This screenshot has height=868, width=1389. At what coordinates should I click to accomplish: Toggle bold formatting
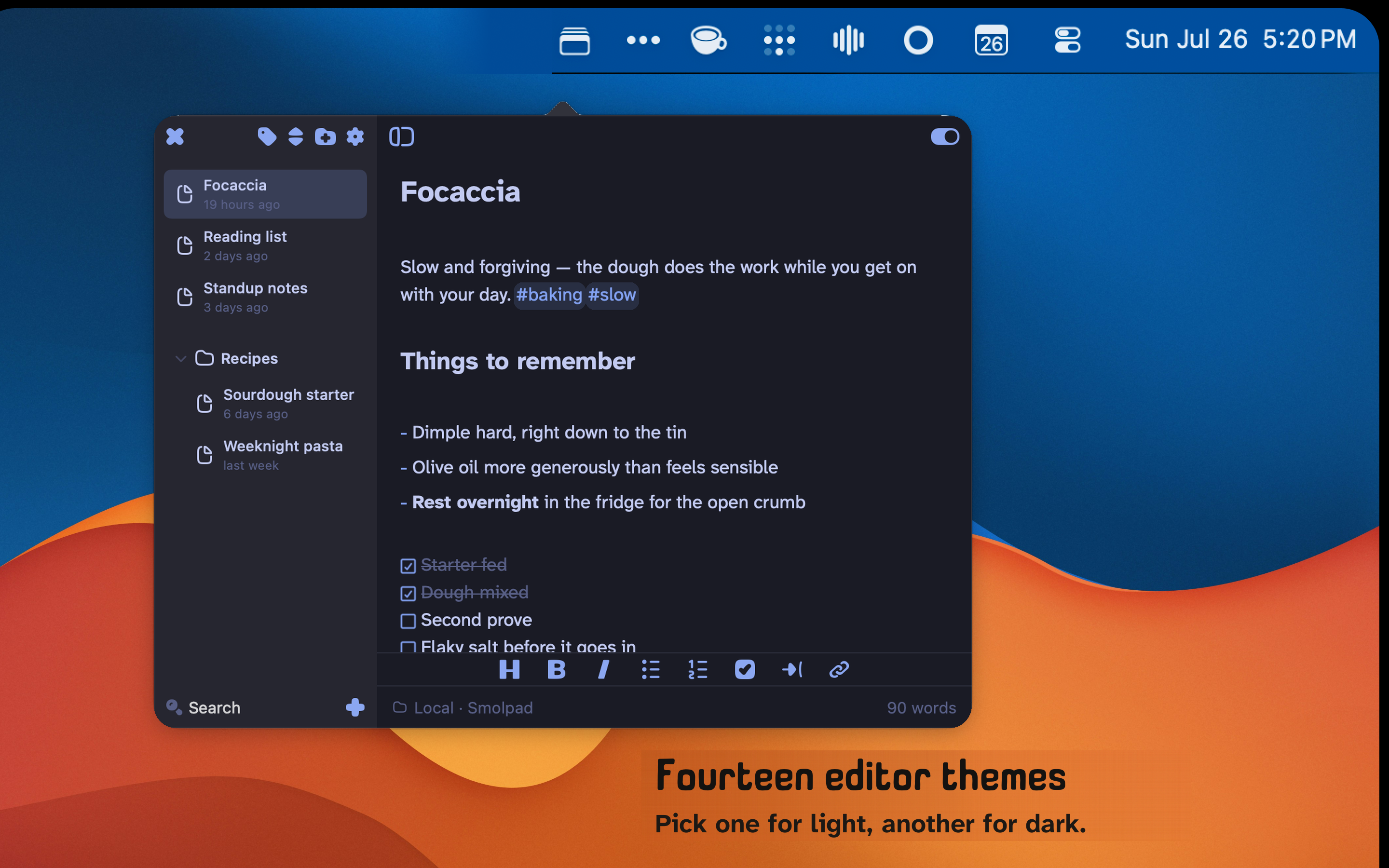(556, 669)
